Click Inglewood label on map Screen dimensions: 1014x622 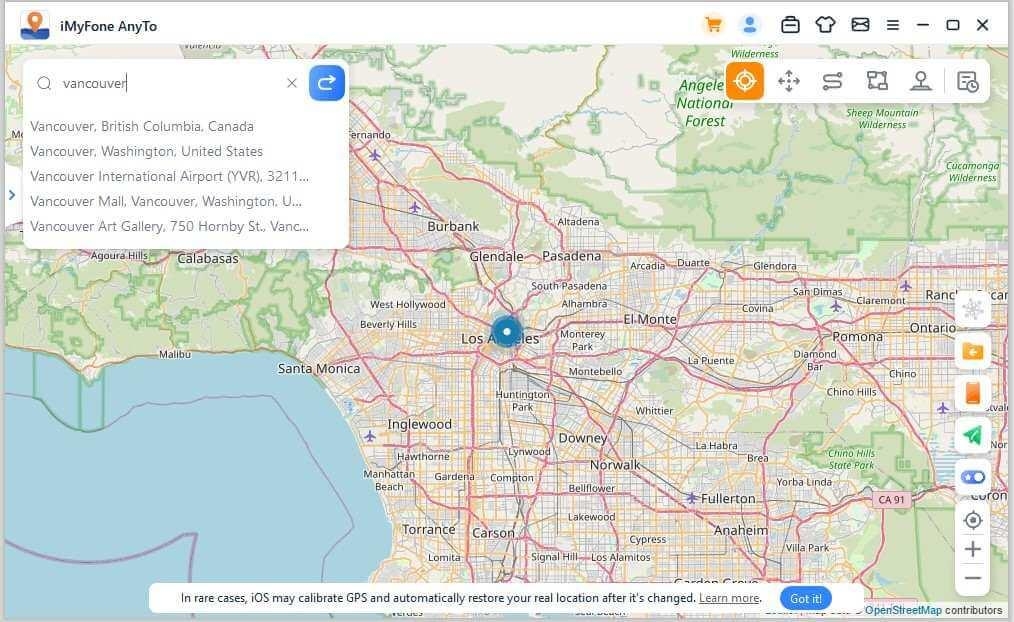(x=419, y=425)
